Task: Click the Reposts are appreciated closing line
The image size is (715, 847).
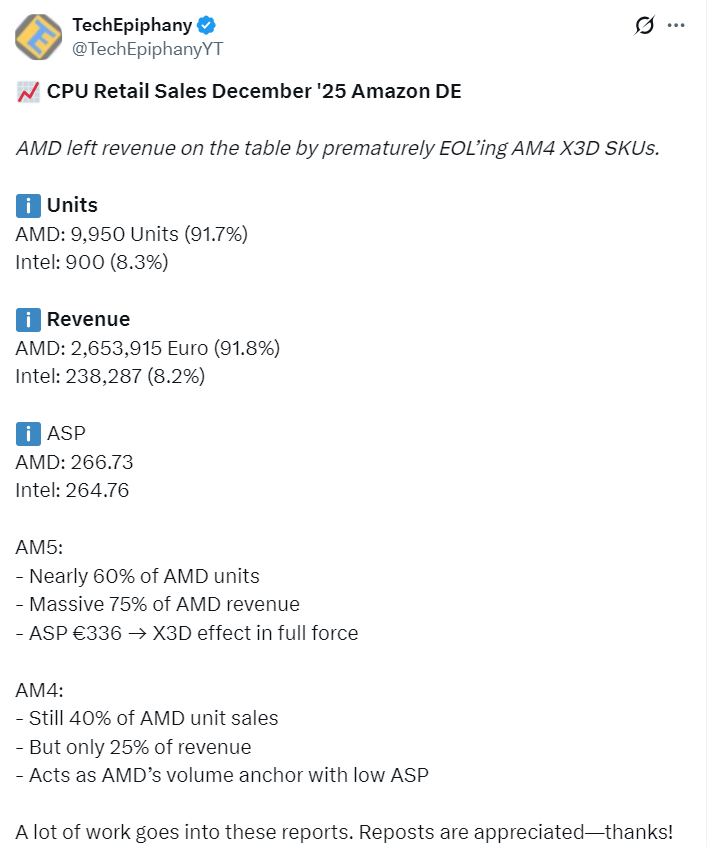Action: (x=344, y=832)
